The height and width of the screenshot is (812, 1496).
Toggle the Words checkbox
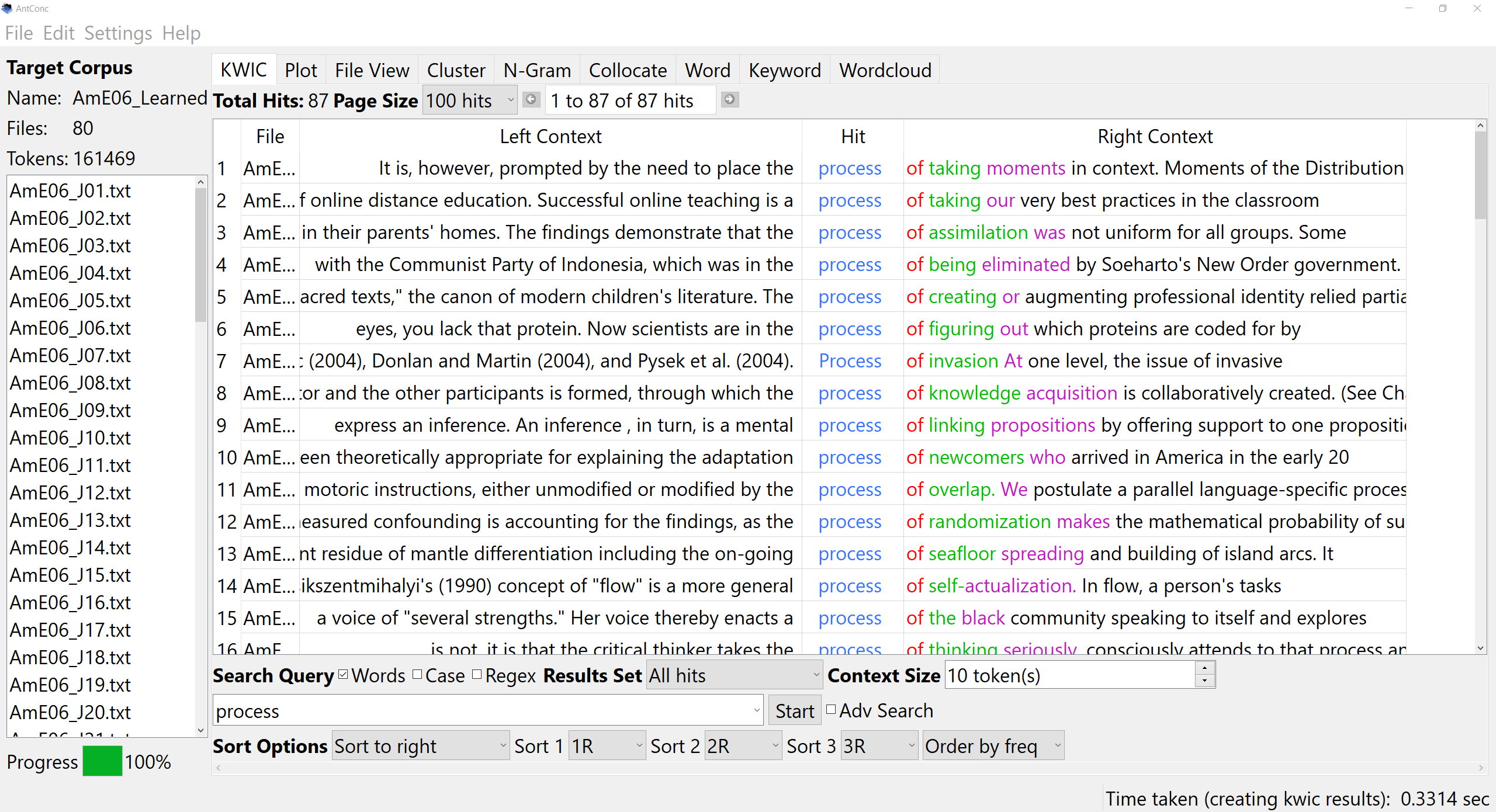344,675
